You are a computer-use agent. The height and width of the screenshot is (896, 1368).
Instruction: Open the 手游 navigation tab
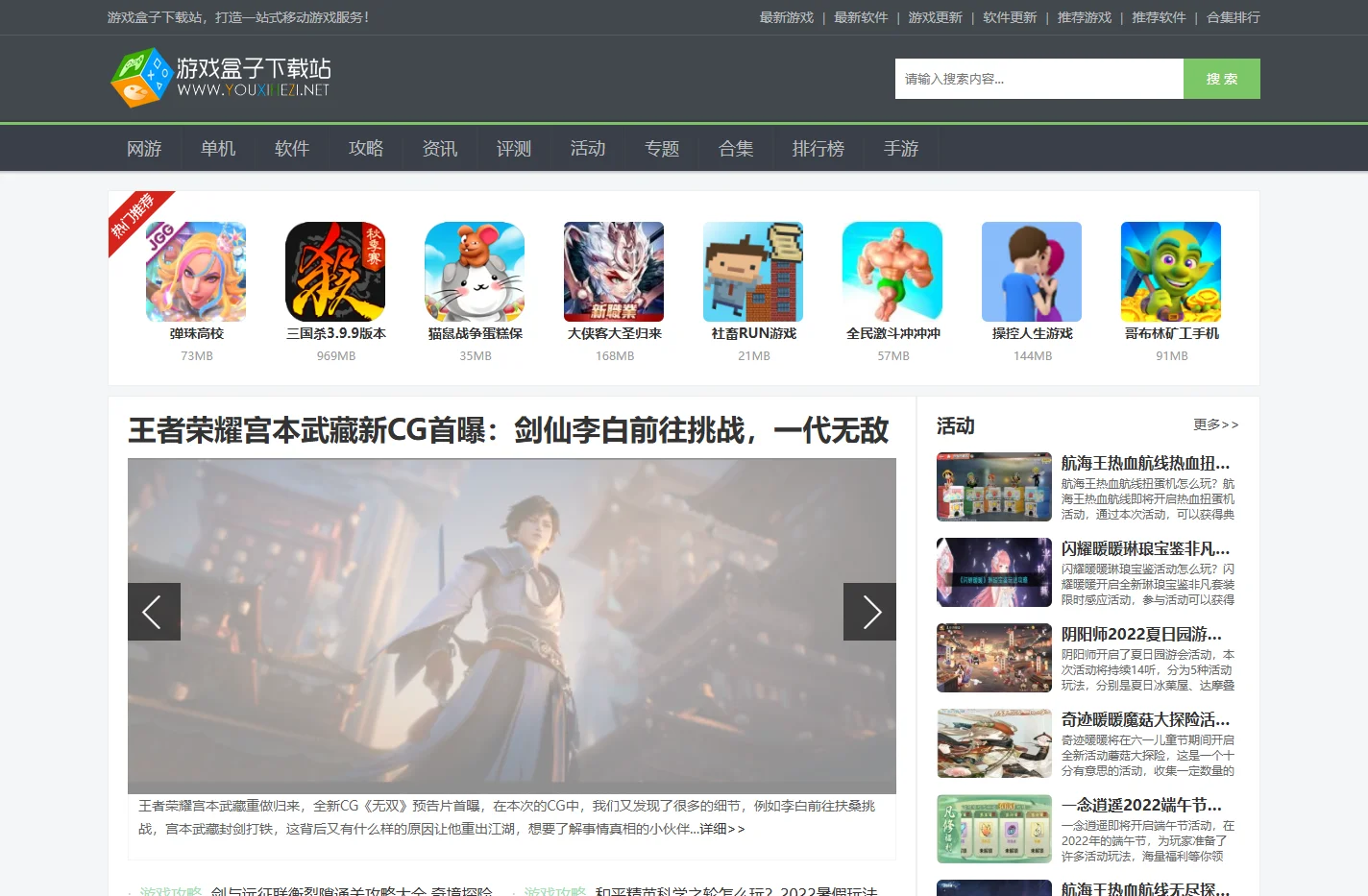point(901,149)
